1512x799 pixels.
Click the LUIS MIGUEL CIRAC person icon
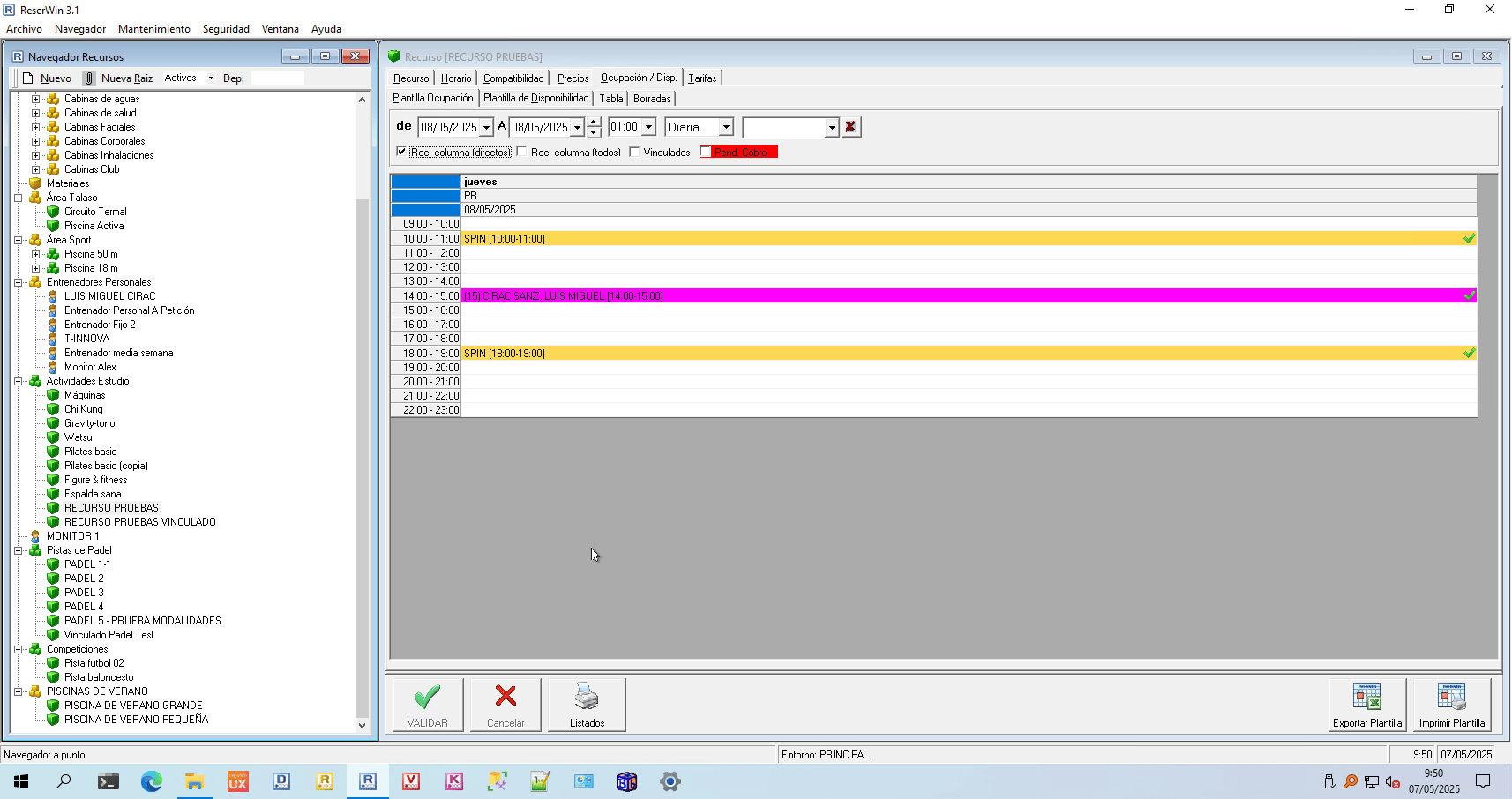coord(53,296)
